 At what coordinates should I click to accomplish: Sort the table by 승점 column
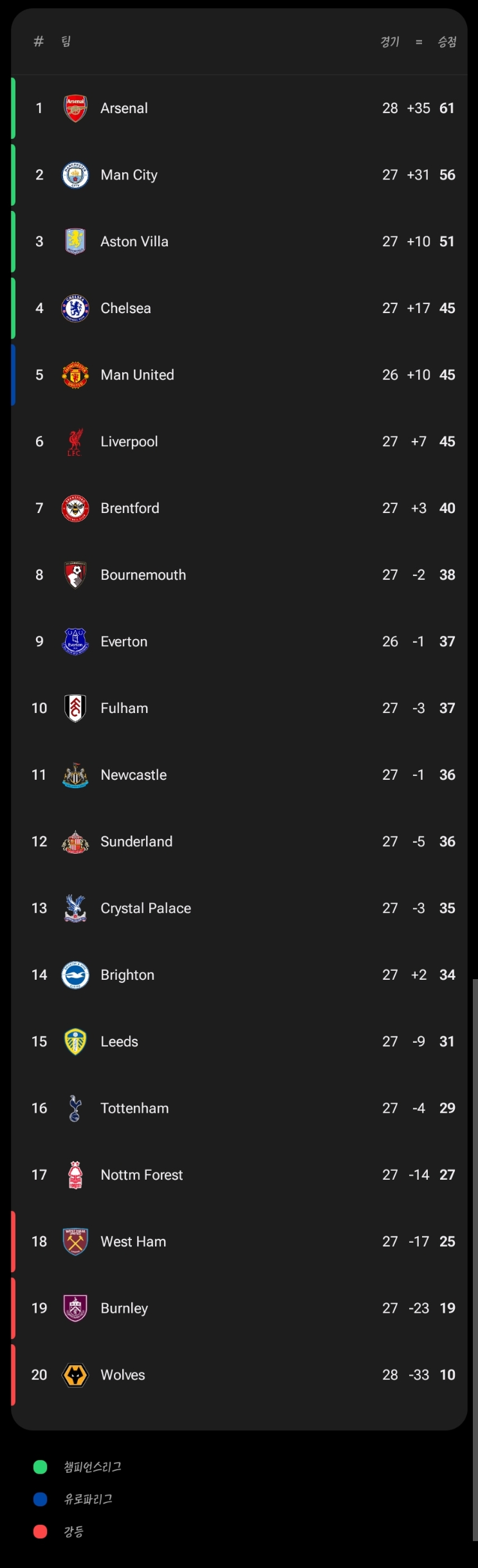click(x=450, y=41)
